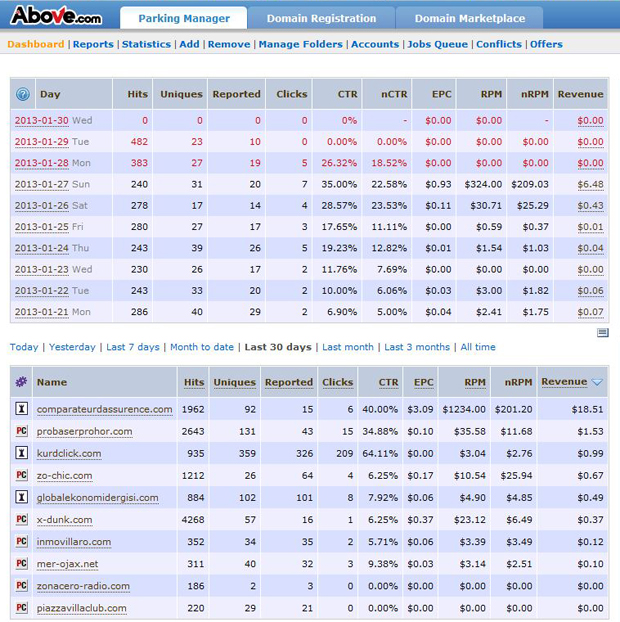Click the $6.48 revenue value

[x=590, y=184]
